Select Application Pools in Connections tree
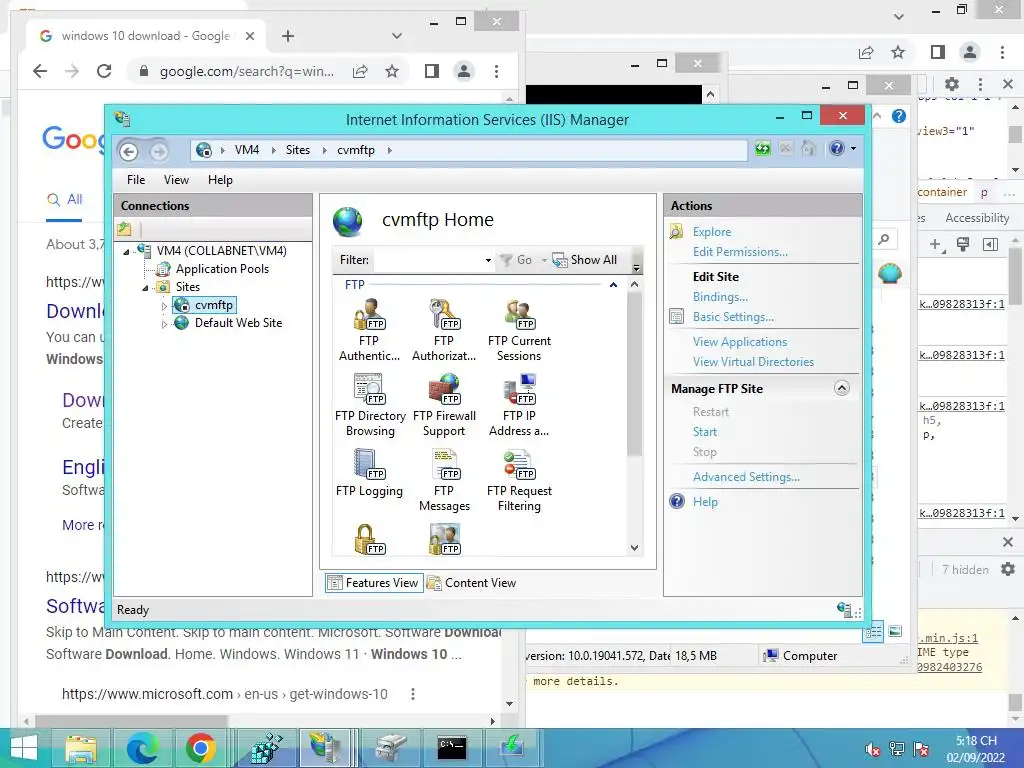The image size is (1024, 768). pyautogui.click(x=222, y=269)
